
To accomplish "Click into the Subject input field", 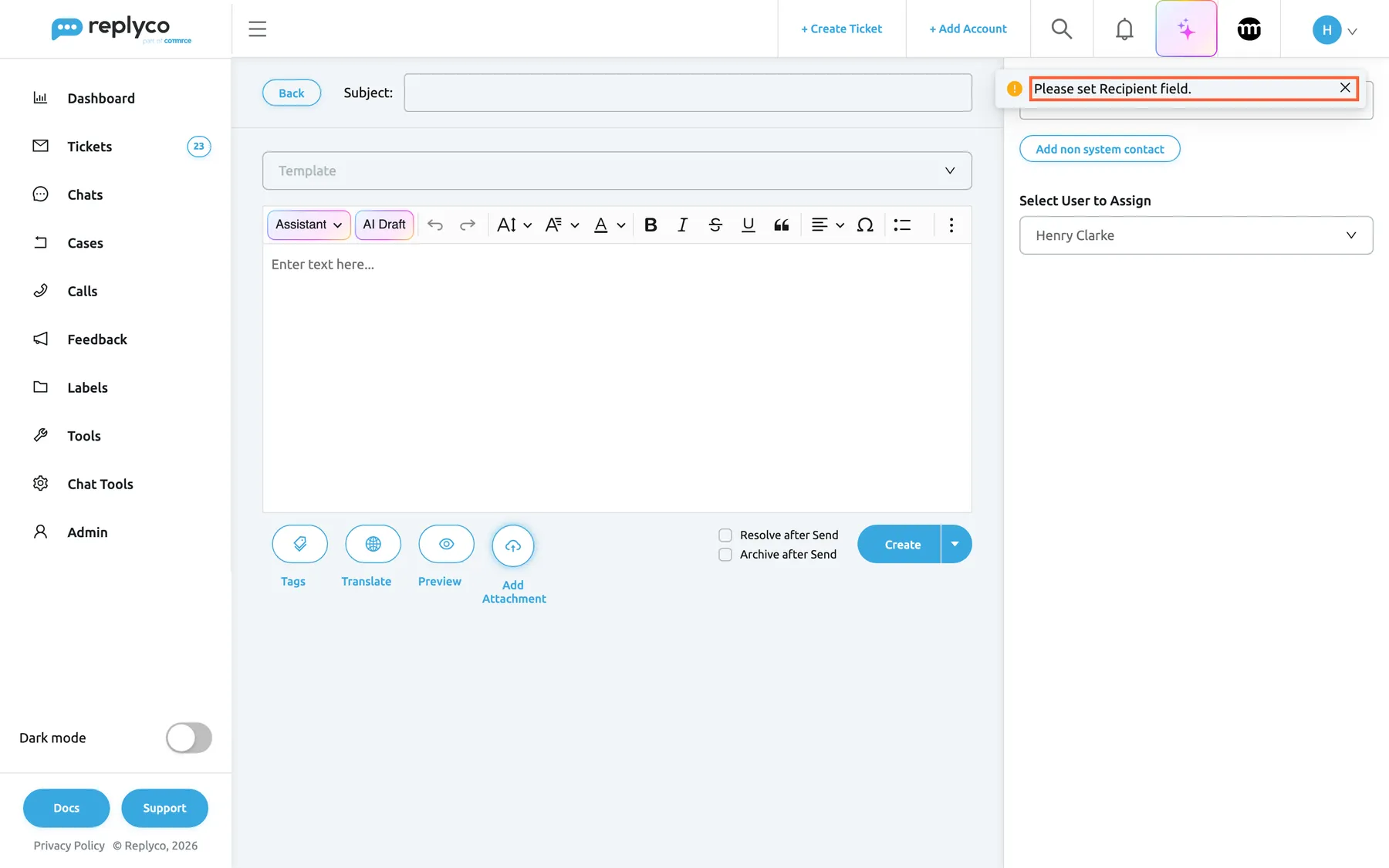I will pos(688,93).
